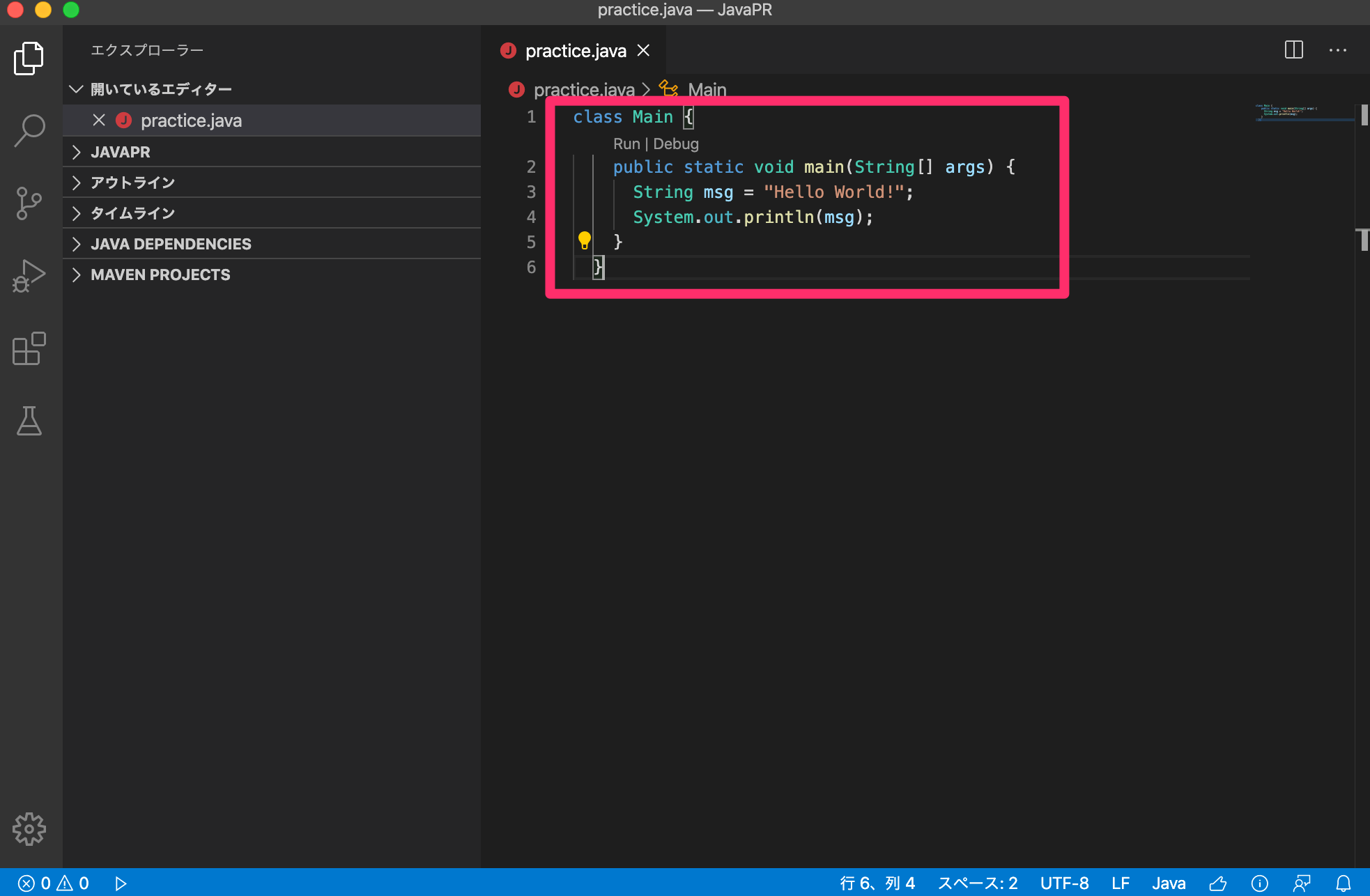Click the practice.java breadcrumb item
The width and height of the screenshot is (1370, 896).
click(x=572, y=90)
